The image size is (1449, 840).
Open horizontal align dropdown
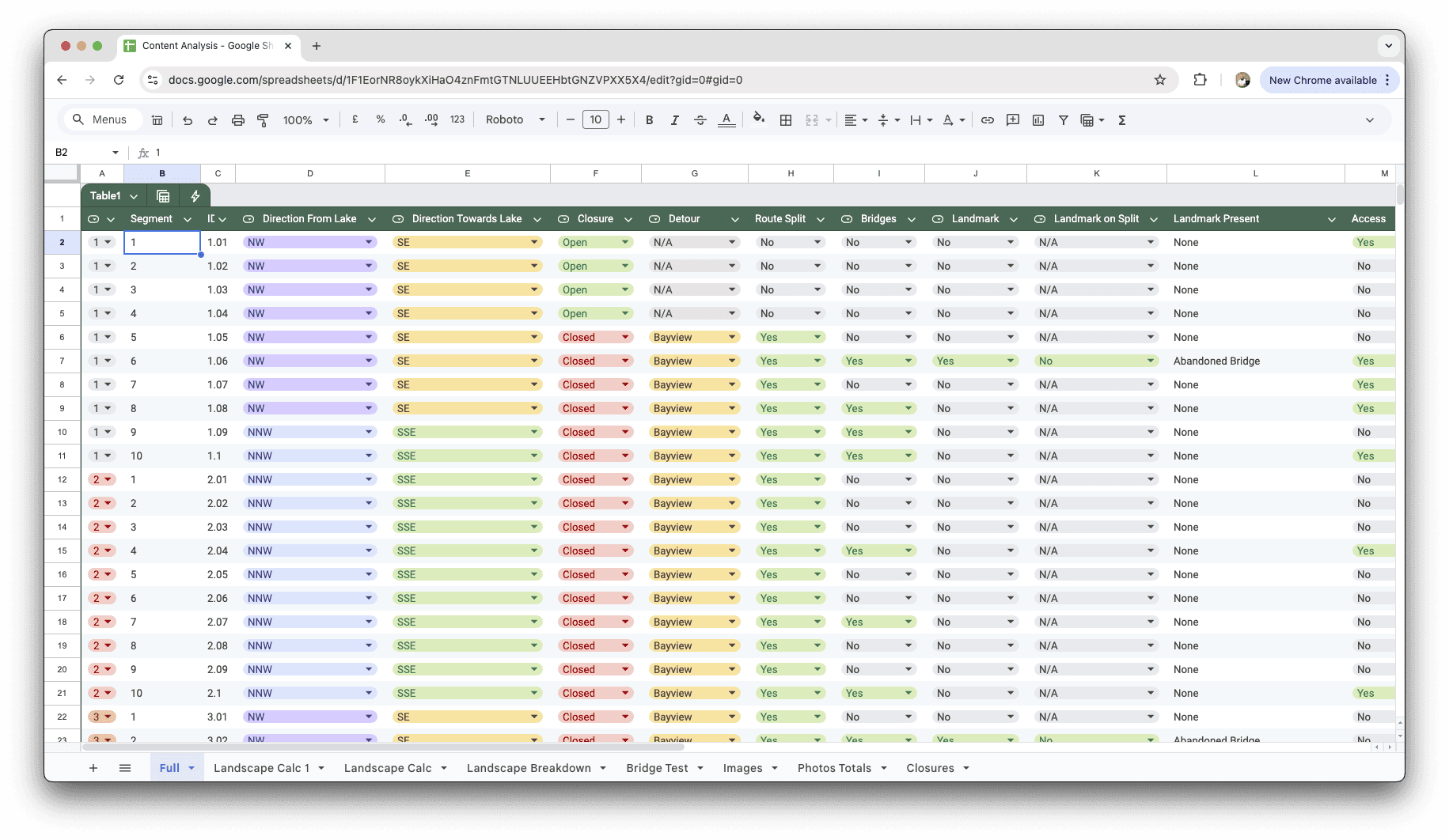[x=855, y=120]
